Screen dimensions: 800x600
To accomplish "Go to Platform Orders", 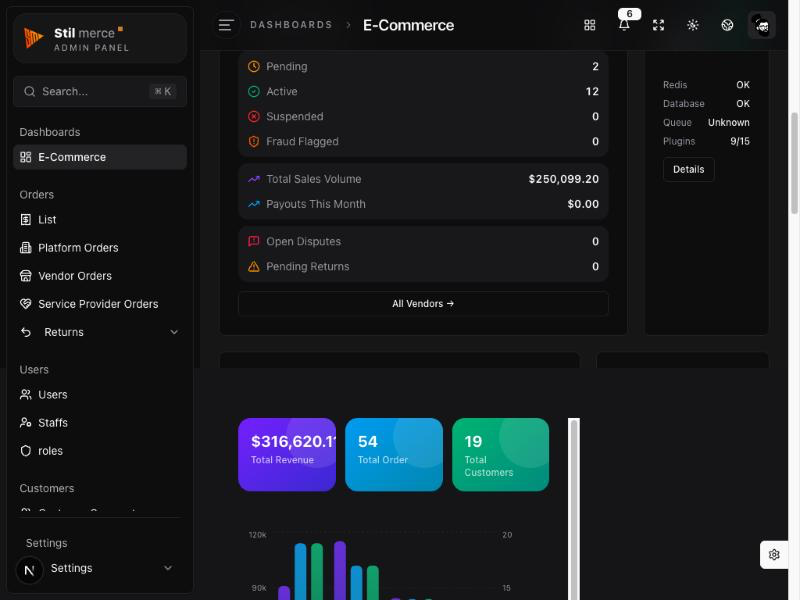I will pyautogui.click(x=100, y=247).
